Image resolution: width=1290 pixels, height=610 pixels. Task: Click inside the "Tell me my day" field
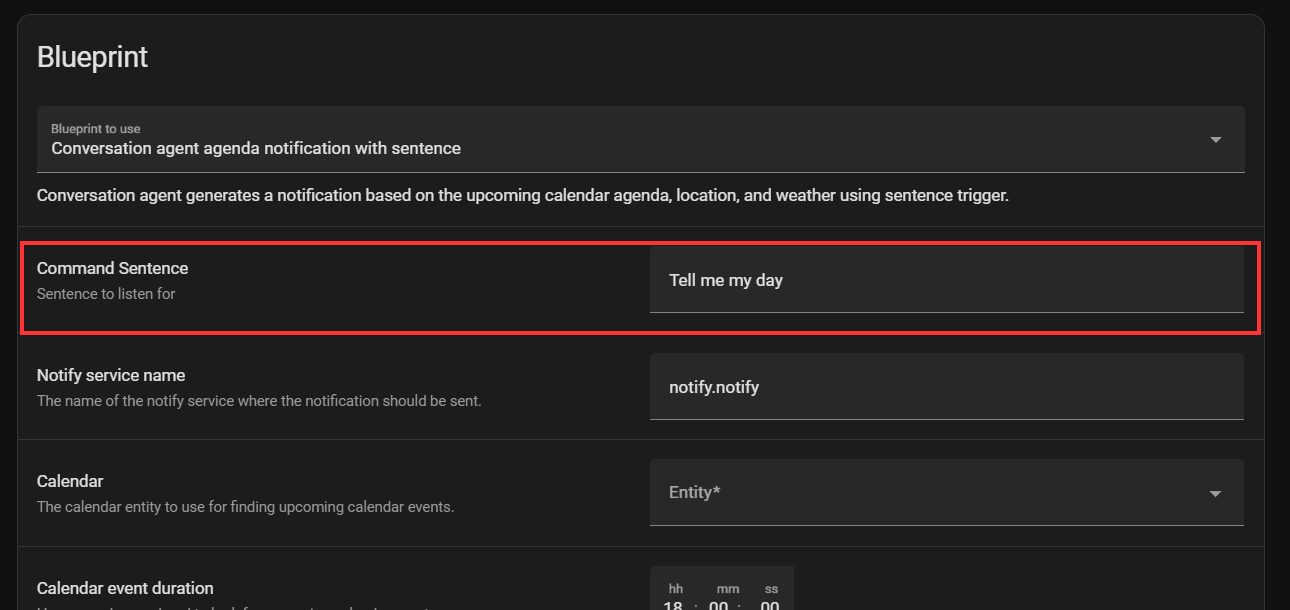(947, 280)
